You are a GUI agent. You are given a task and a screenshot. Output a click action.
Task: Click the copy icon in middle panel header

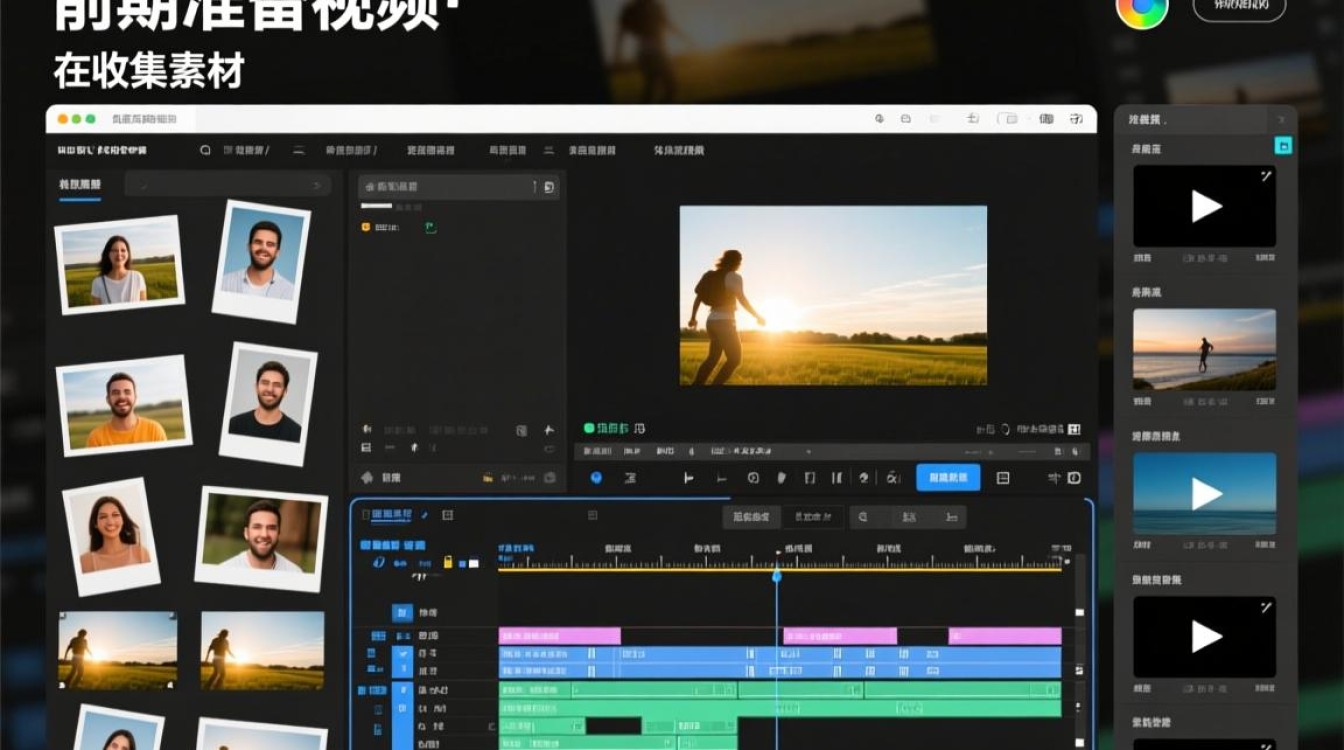tap(549, 187)
